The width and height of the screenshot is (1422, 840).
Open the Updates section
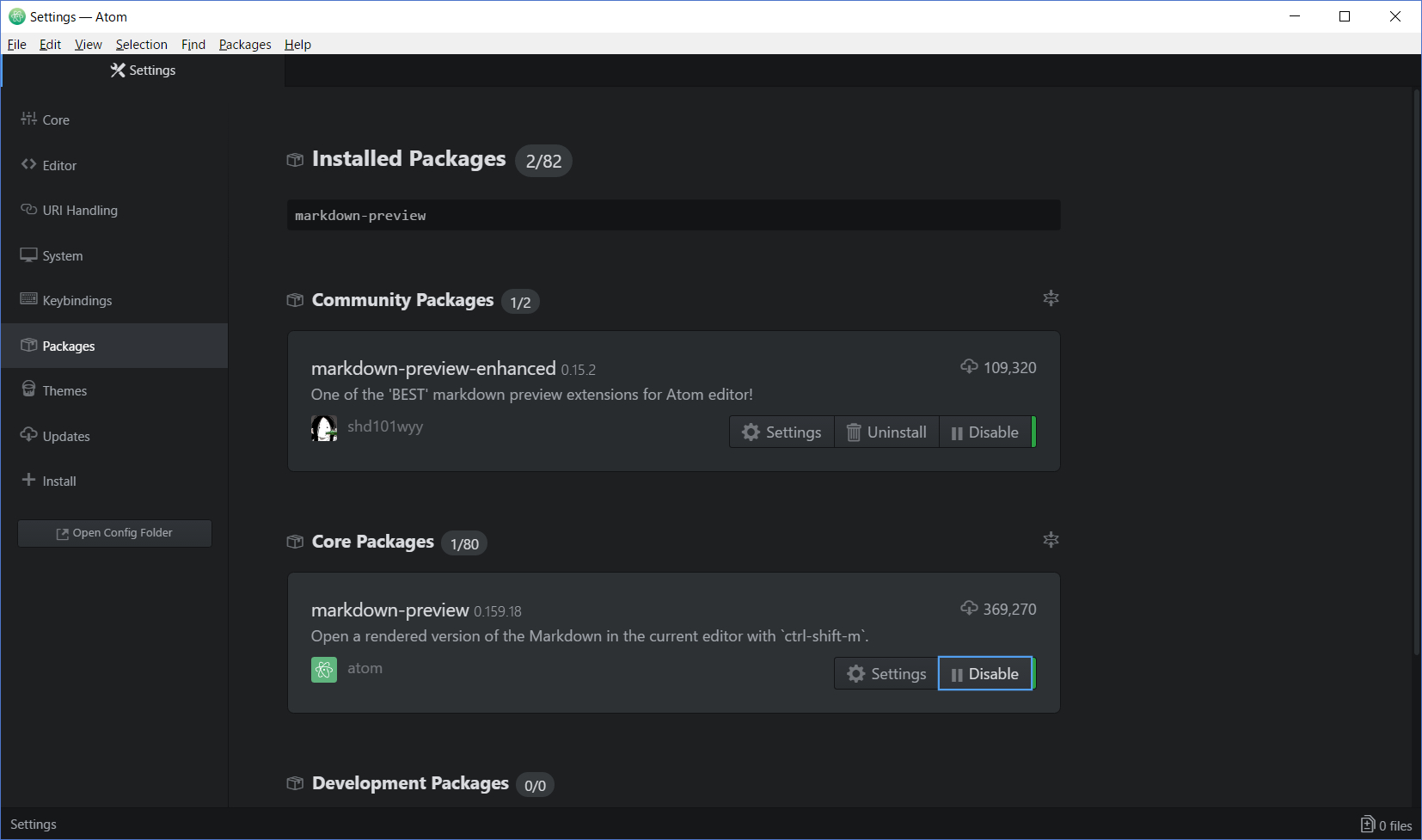tap(65, 436)
